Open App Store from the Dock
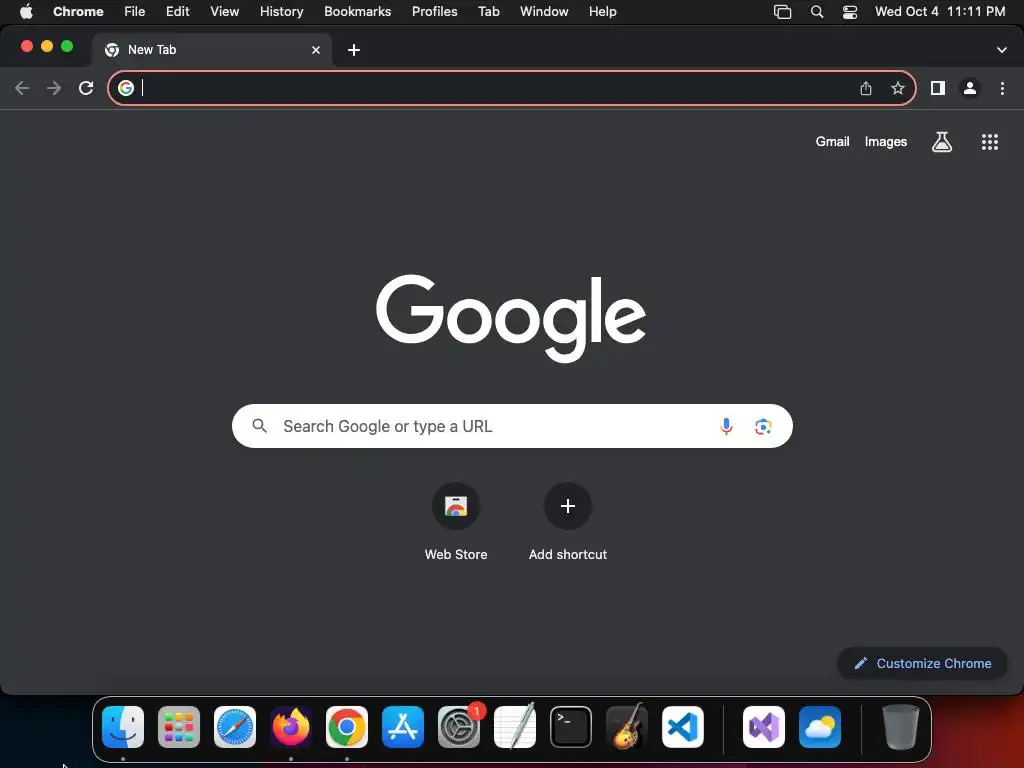Image resolution: width=1024 pixels, height=768 pixels. pos(403,727)
